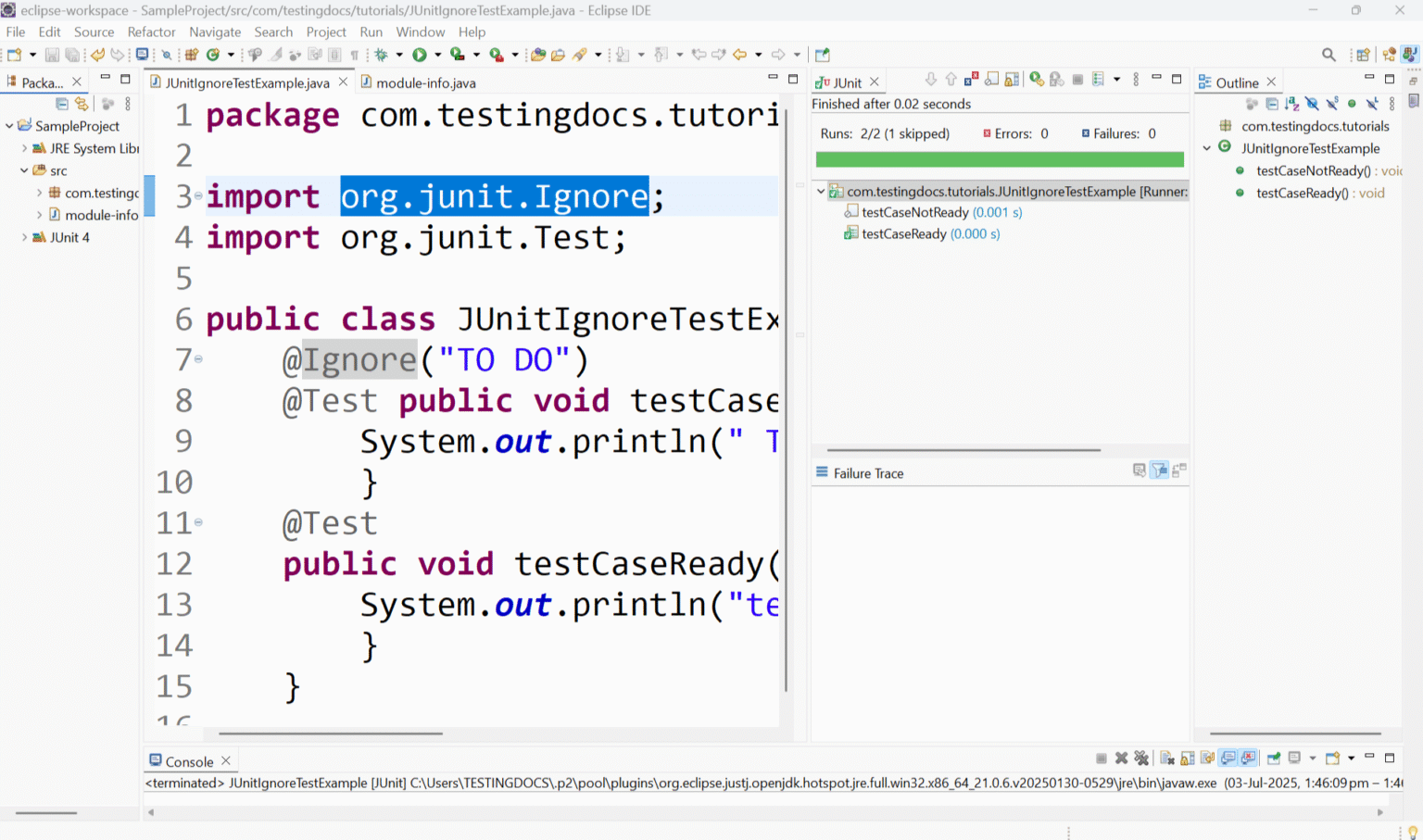Image resolution: width=1423 pixels, height=840 pixels.
Task: Open the Refactor menu
Action: pyautogui.click(x=151, y=31)
